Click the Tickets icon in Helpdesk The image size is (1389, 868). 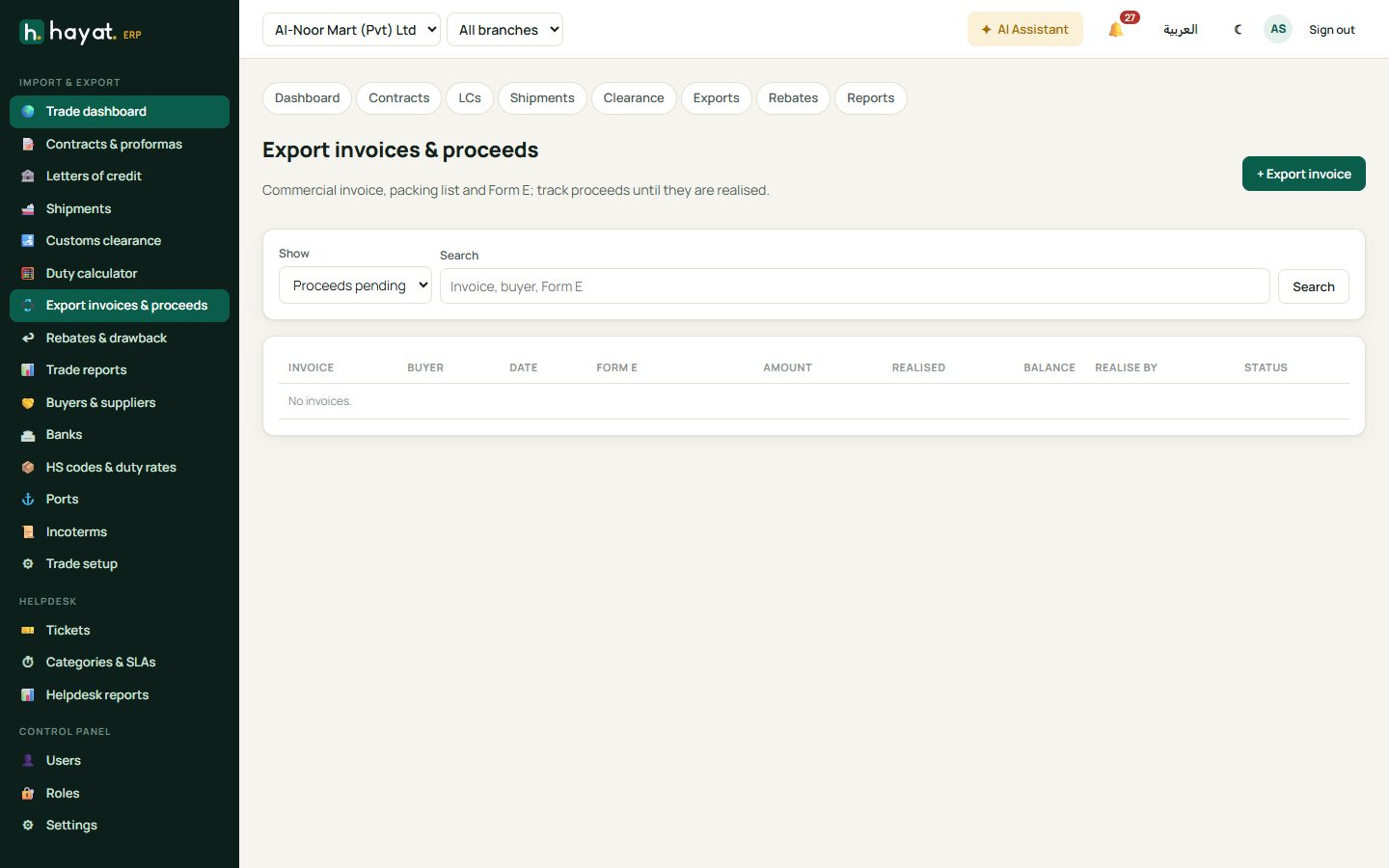coord(28,631)
